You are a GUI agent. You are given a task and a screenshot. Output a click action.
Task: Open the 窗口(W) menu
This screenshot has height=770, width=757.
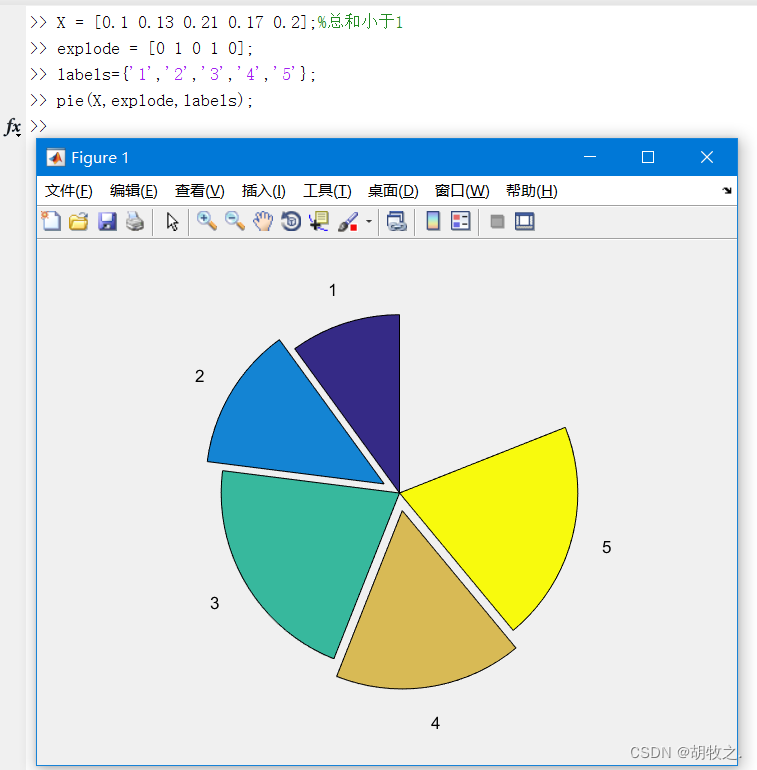(x=462, y=191)
